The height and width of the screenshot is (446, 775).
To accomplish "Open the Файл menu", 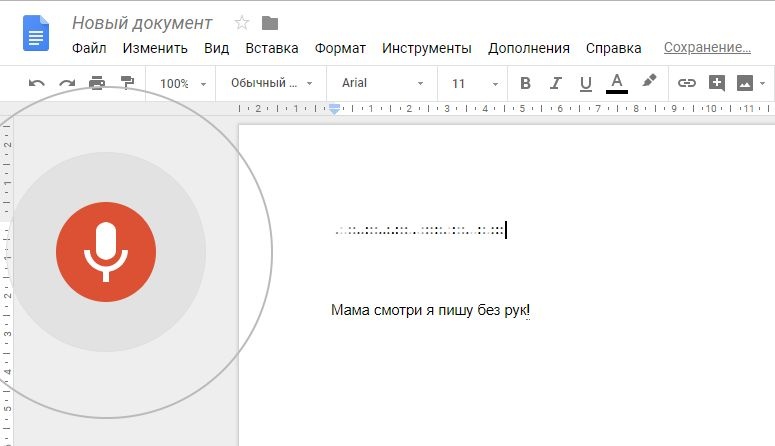I will [90, 48].
